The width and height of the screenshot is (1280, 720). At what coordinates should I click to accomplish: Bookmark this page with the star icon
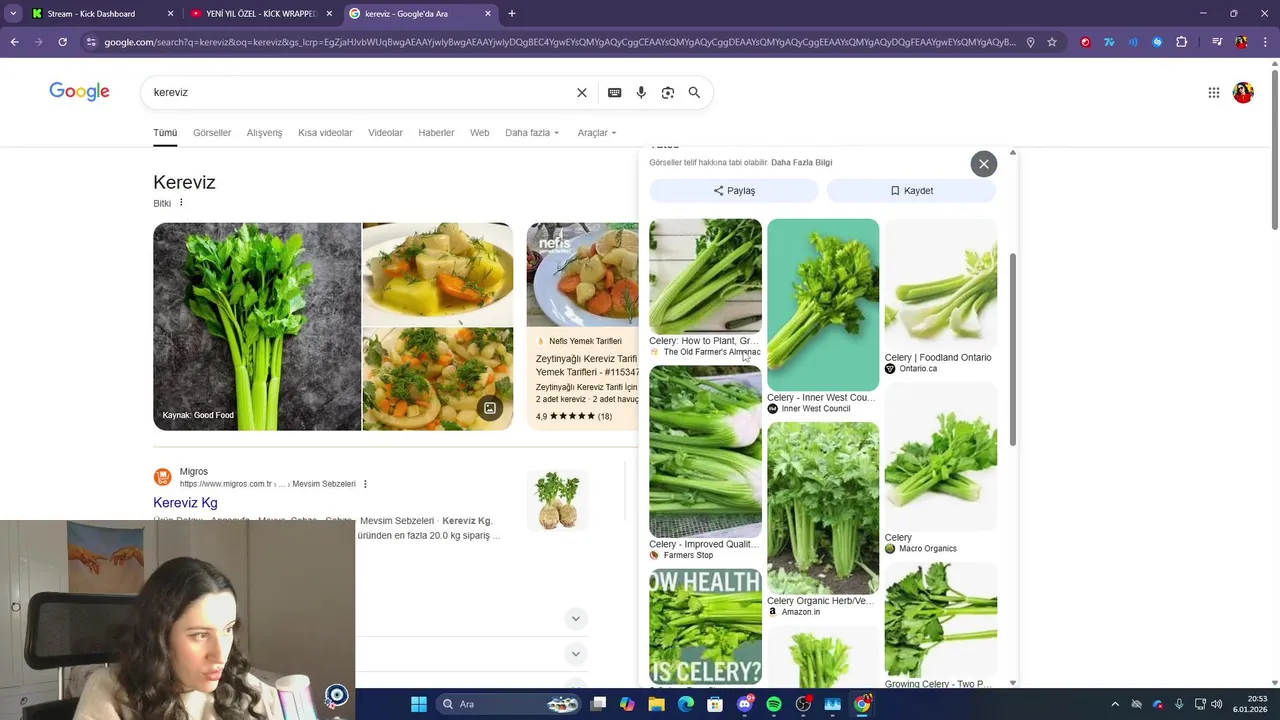coord(1052,42)
